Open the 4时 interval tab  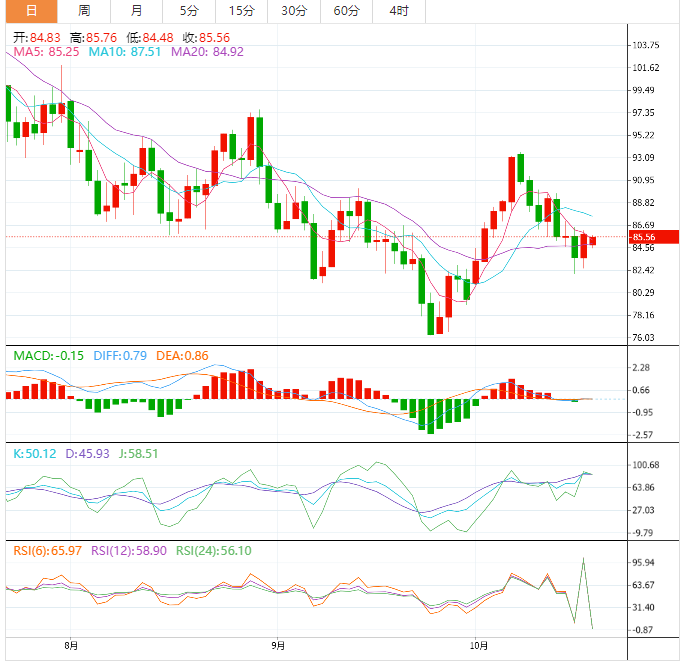pyautogui.click(x=399, y=11)
